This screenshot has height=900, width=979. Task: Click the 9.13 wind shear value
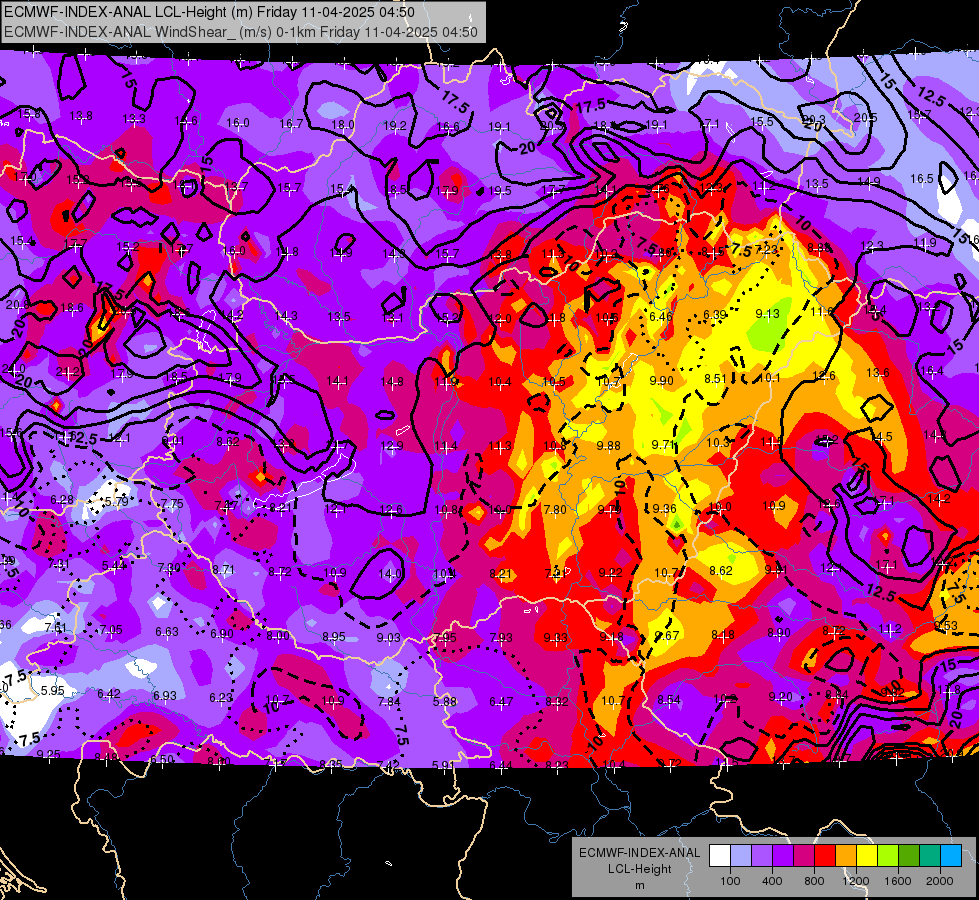[767, 314]
